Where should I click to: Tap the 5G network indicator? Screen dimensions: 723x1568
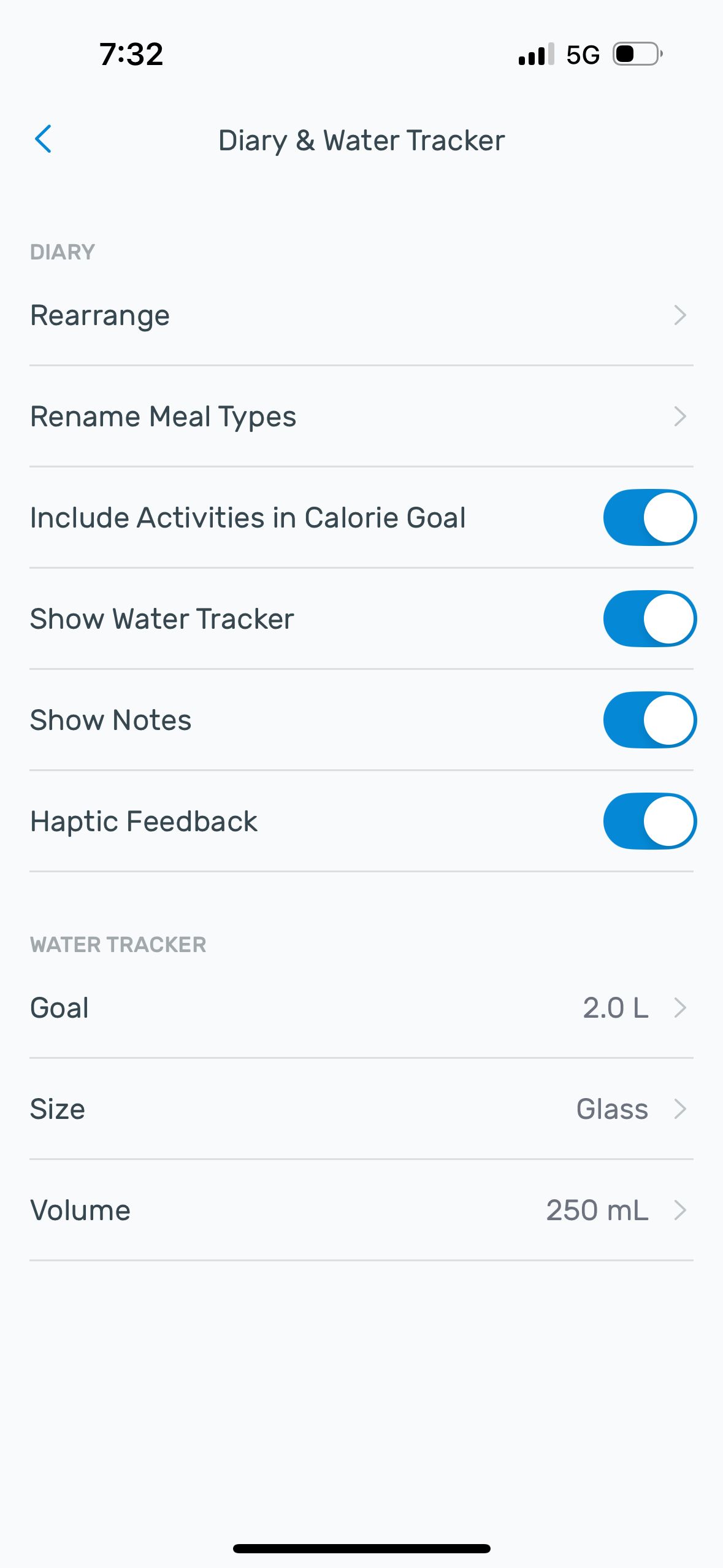coord(583,55)
